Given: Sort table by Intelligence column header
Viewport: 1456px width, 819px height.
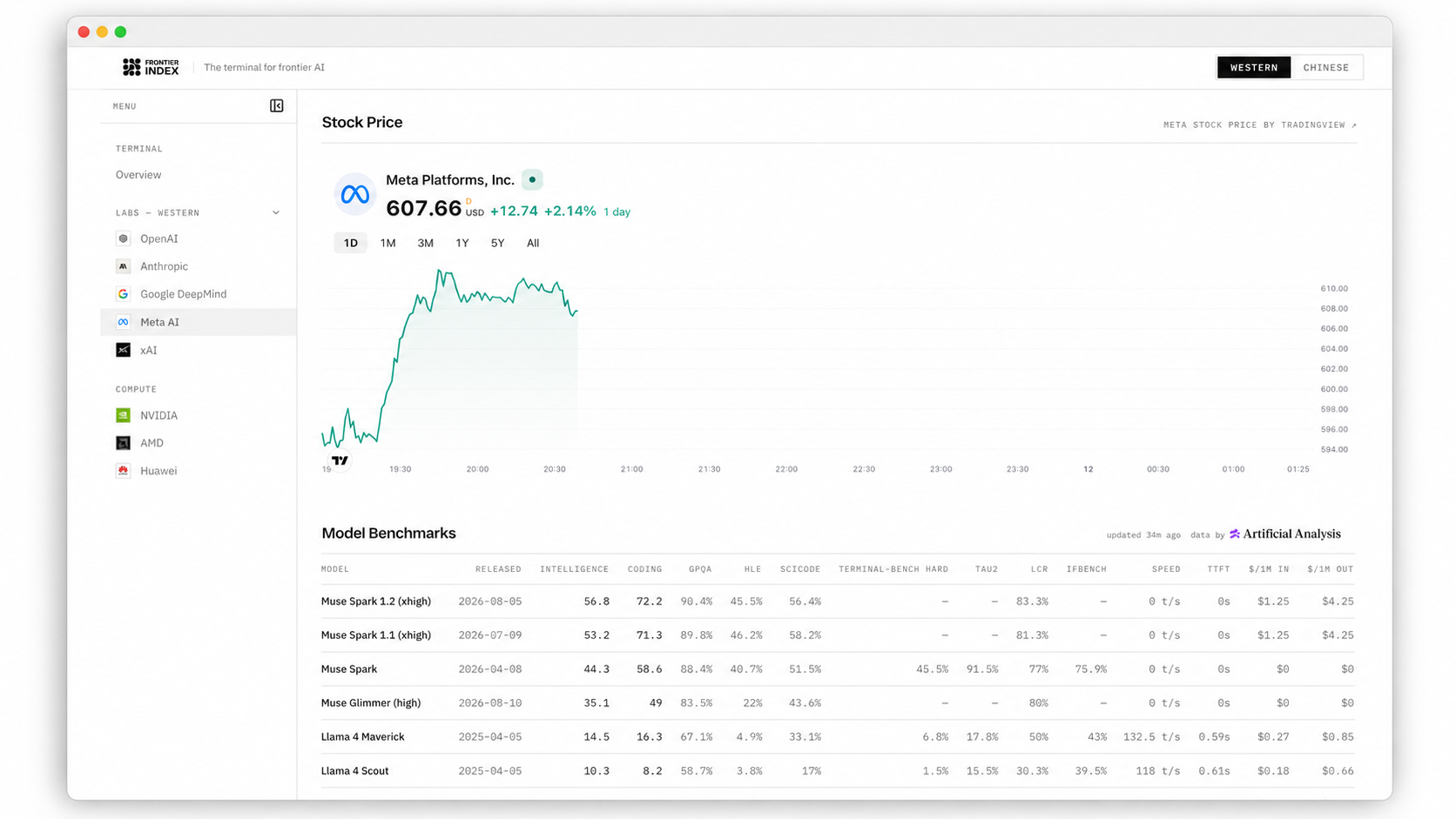Looking at the screenshot, I should point(574,569).
